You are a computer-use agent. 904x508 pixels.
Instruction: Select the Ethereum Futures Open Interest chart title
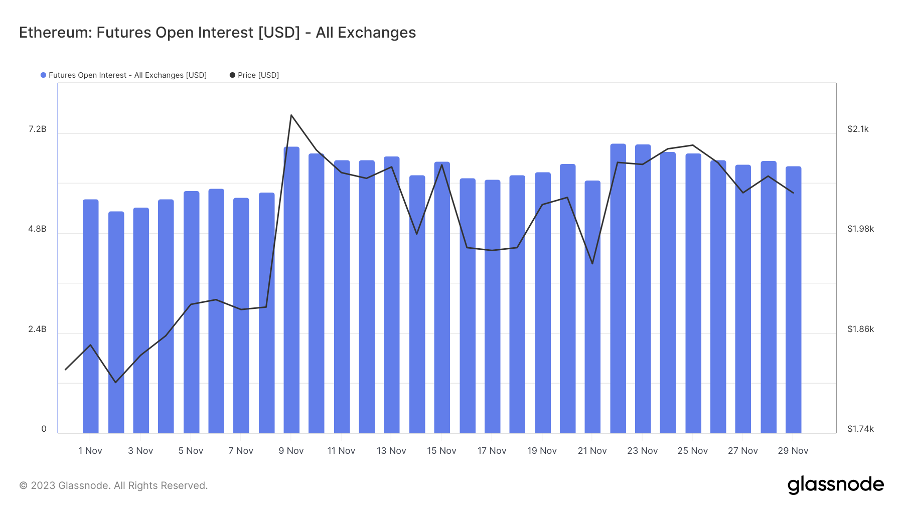point(217,33)
